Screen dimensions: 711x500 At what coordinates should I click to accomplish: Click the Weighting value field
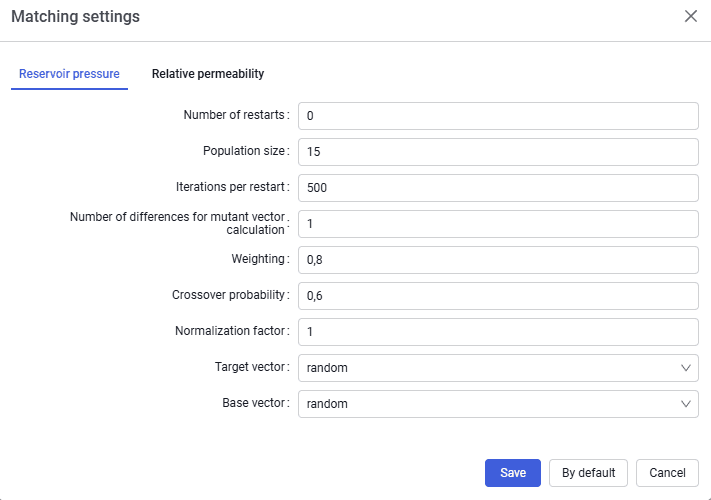(498, 260)
